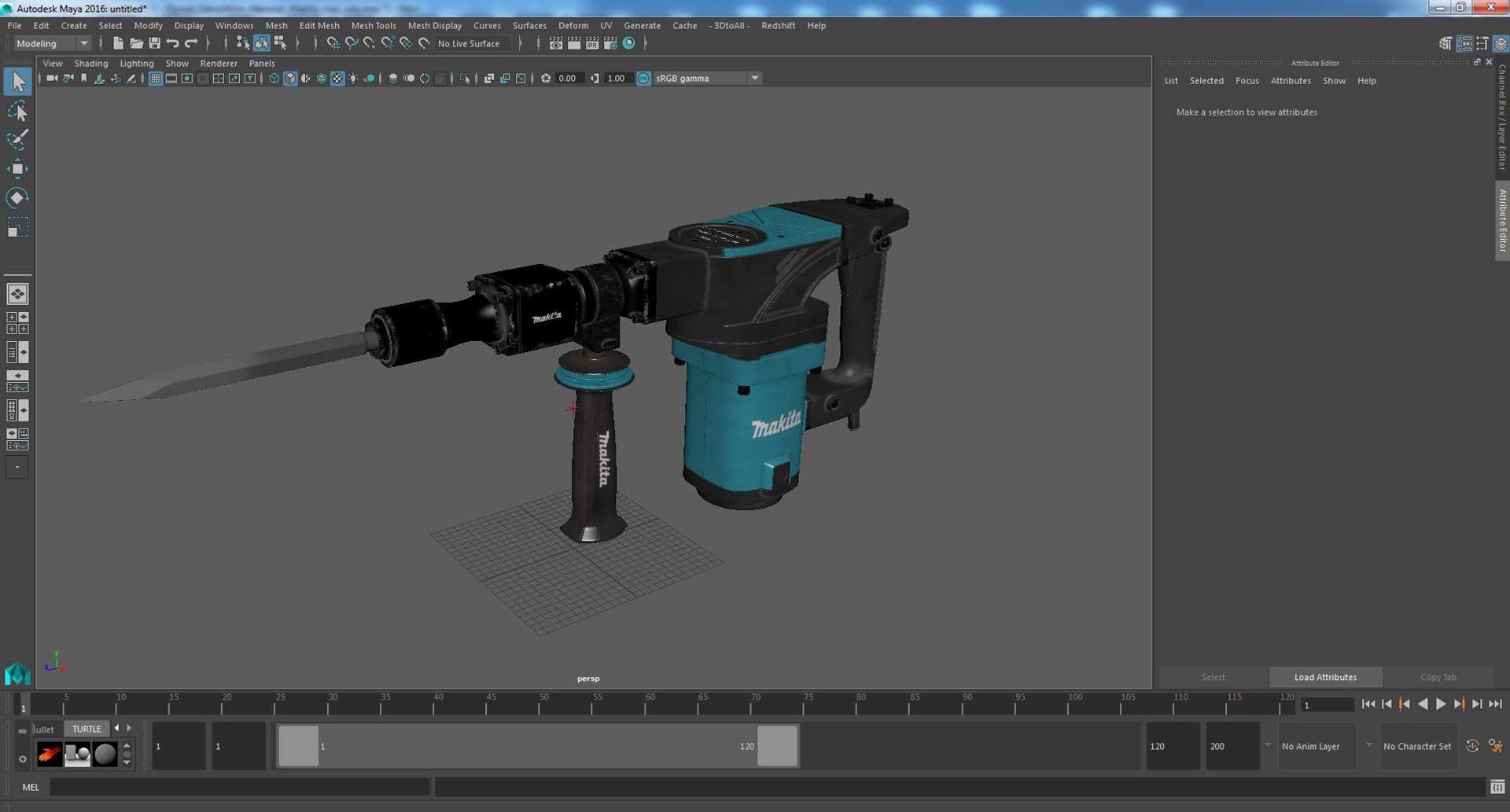This screenshot has height=812, width=1510.
Task: Open the Render View window
Action: point(556,43)
